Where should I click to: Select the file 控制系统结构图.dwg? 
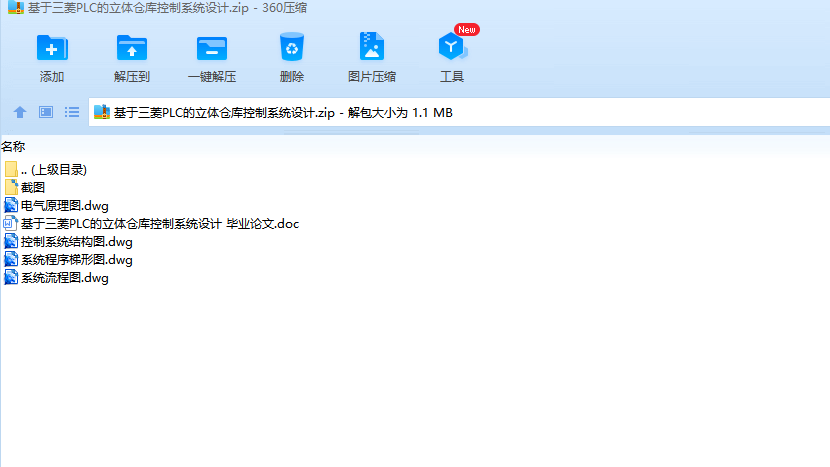pos(68,241)
